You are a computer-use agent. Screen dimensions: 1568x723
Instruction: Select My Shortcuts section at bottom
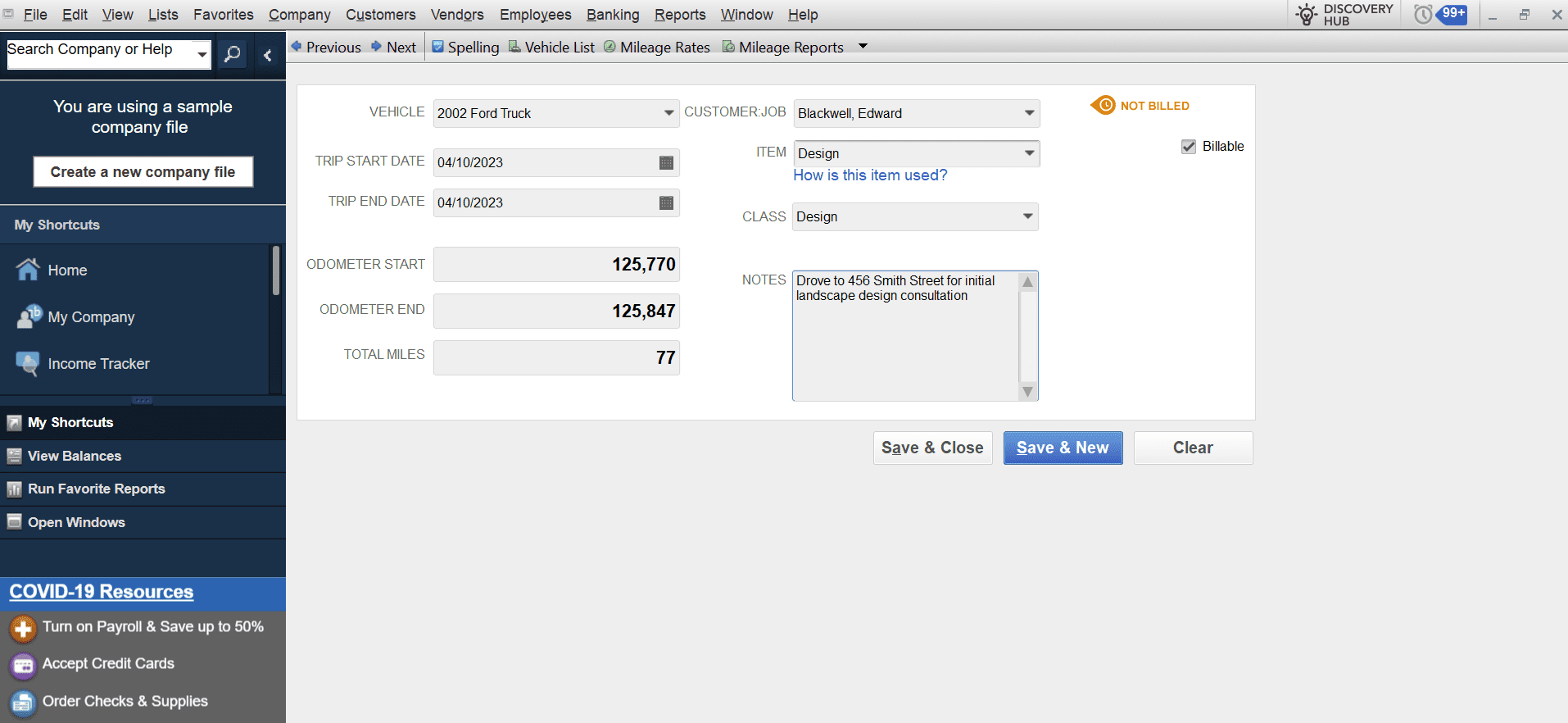tap(143, 422)
